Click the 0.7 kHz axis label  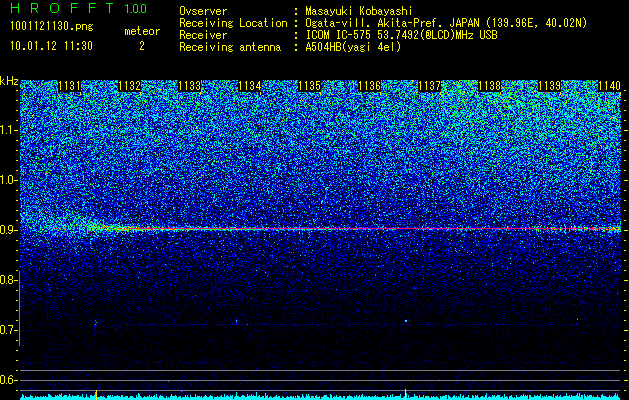point(7,330)
